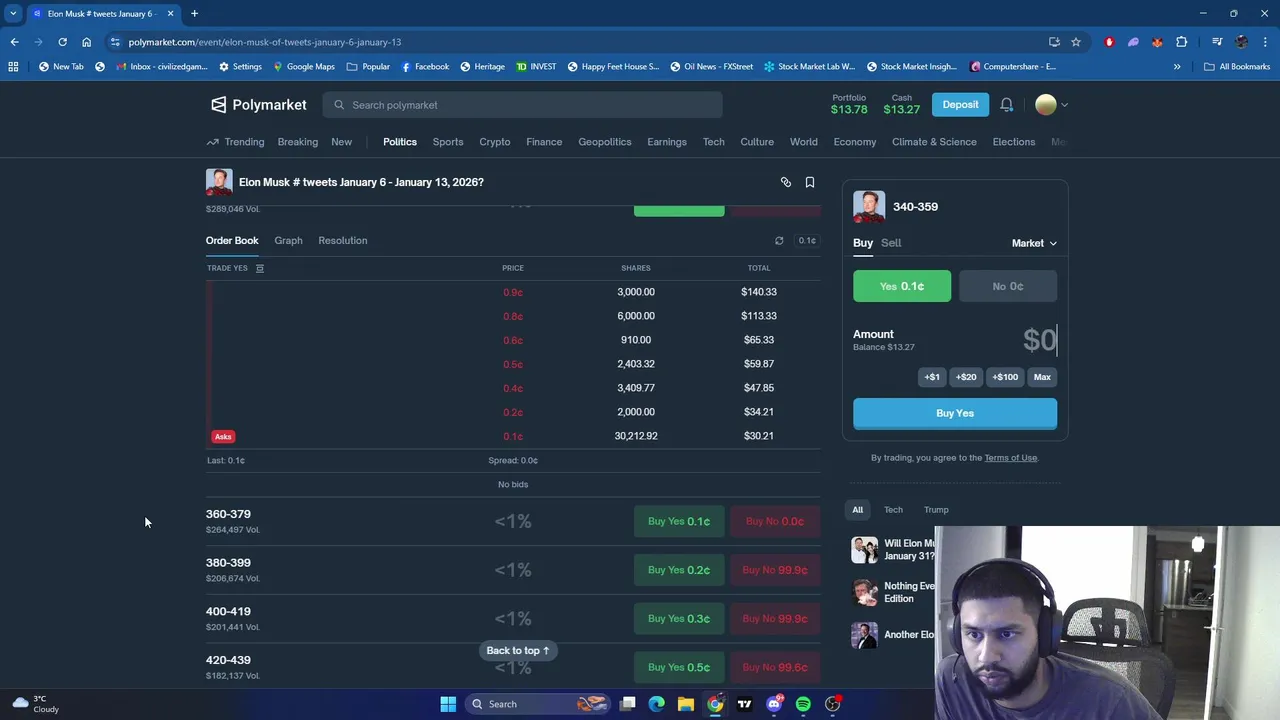Select the No 0¢ outcome
The height and width of the screenshot is (720, 1280).
coord(1008,286)
